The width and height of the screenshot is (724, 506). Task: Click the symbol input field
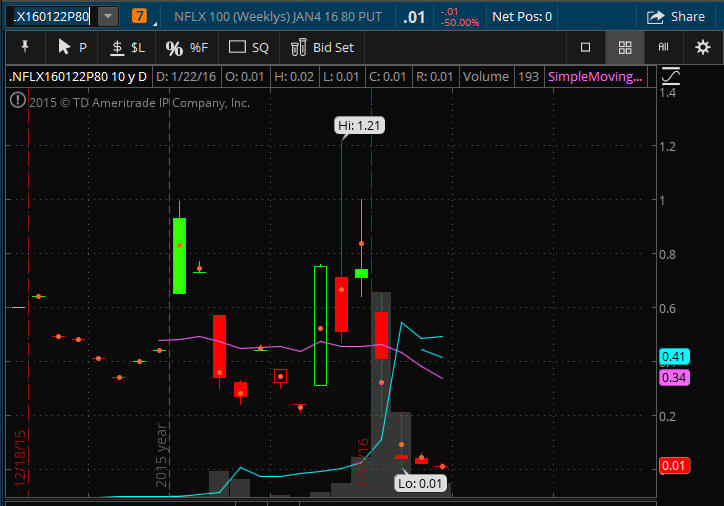click(x=50, y=16)
